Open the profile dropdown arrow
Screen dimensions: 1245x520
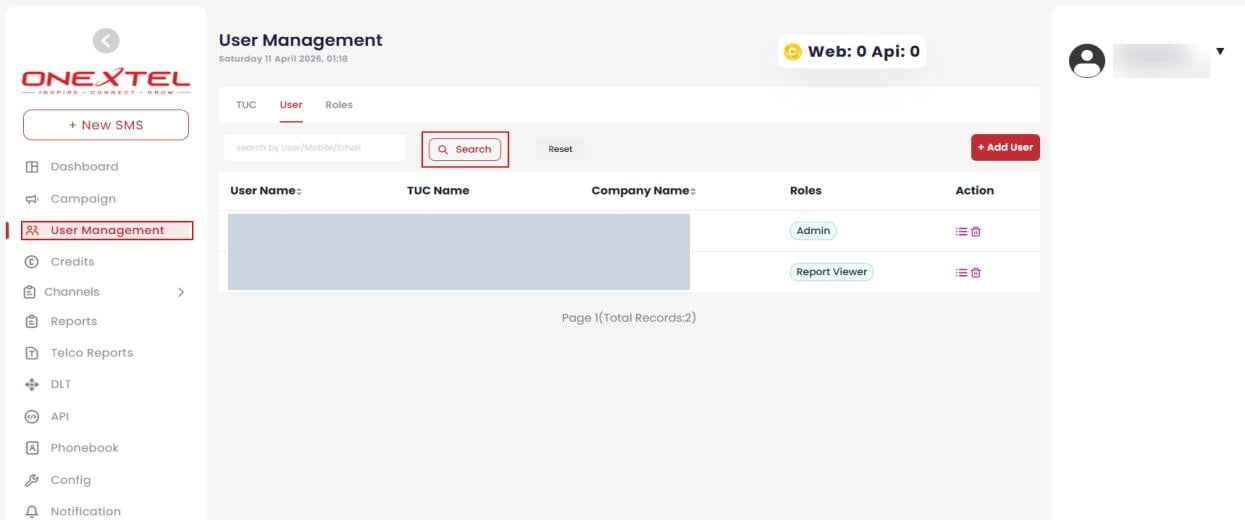[x=1220, y=51]
